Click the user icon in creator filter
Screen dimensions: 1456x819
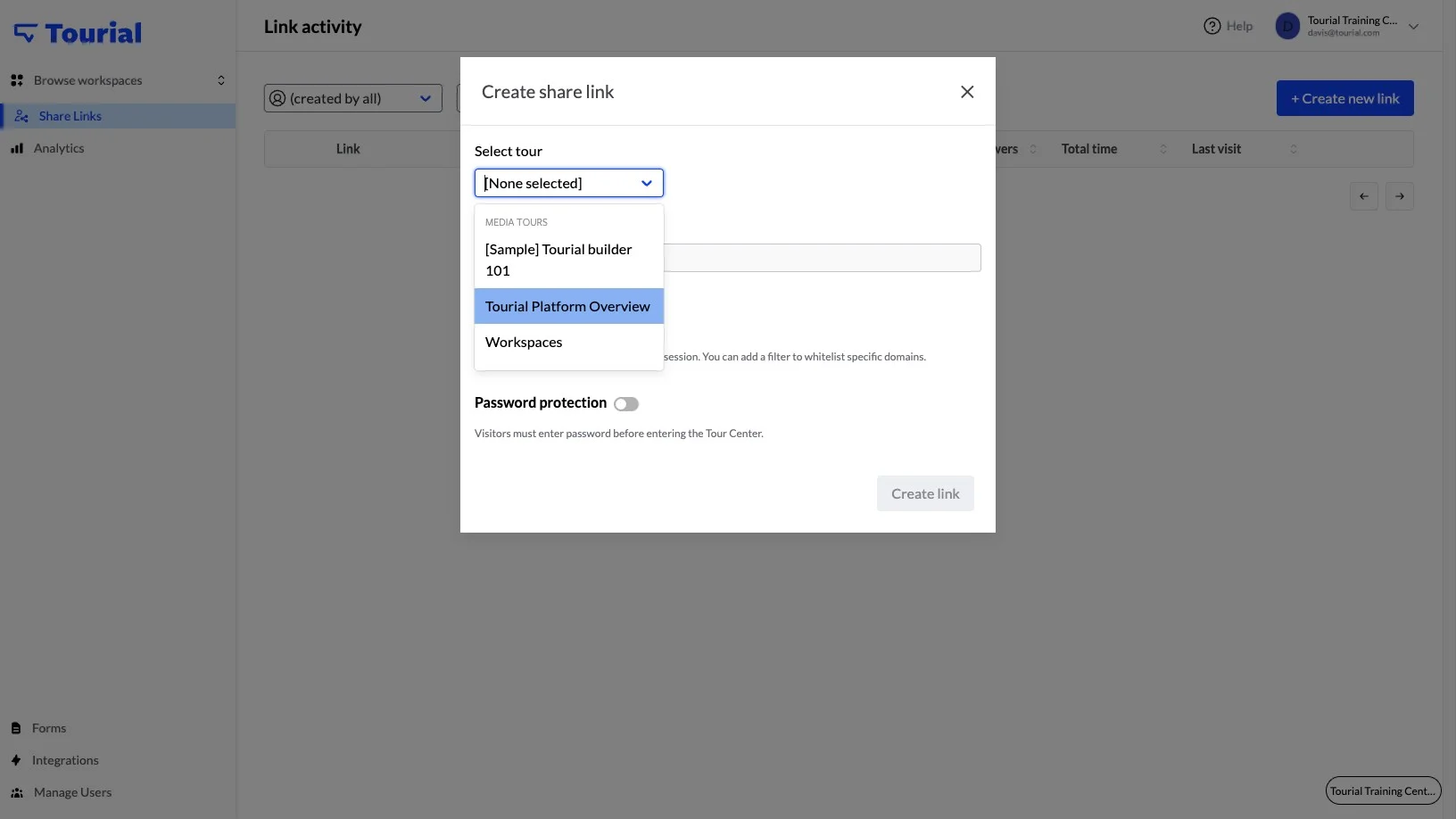pyautogui.click(x=277, y=98)
